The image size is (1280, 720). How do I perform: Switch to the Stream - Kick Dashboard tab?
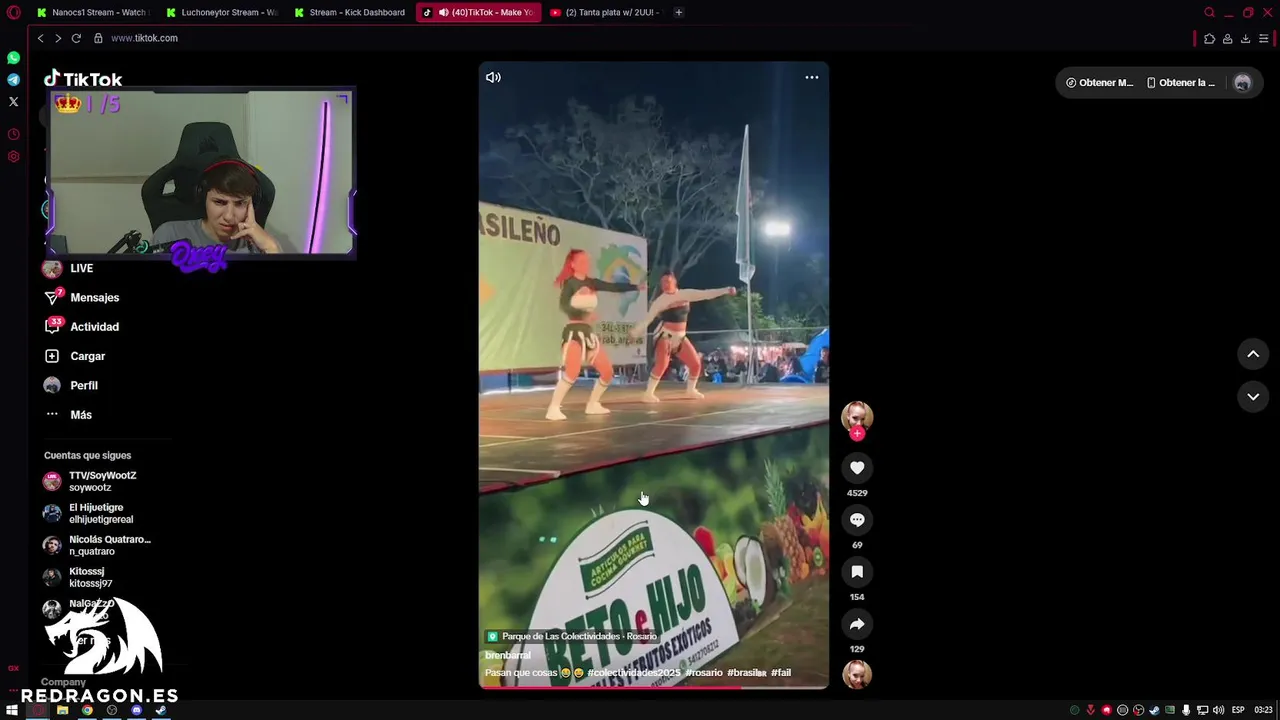coord(349,12)
